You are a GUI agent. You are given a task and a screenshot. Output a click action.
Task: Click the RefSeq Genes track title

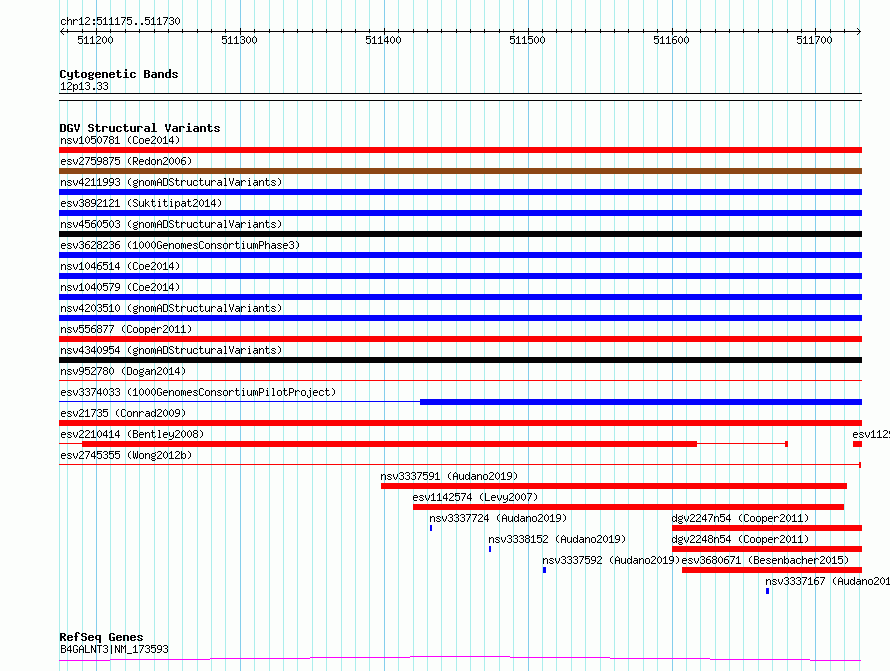coord(101,638)
